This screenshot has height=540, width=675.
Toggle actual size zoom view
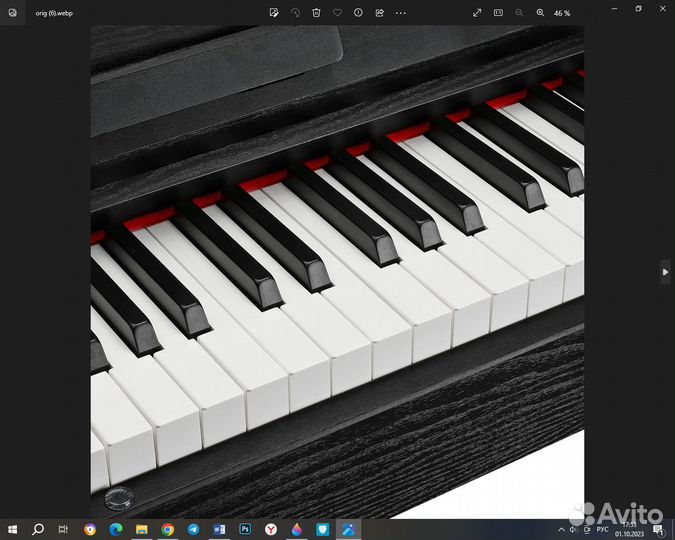pyautogui.click(x=498, y=13)
